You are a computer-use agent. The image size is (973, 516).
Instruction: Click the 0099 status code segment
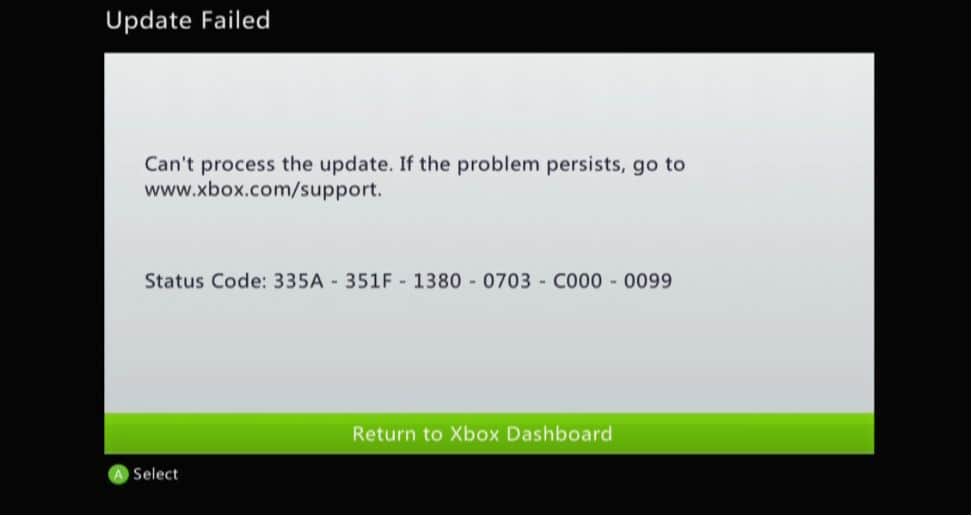point(648,281)
